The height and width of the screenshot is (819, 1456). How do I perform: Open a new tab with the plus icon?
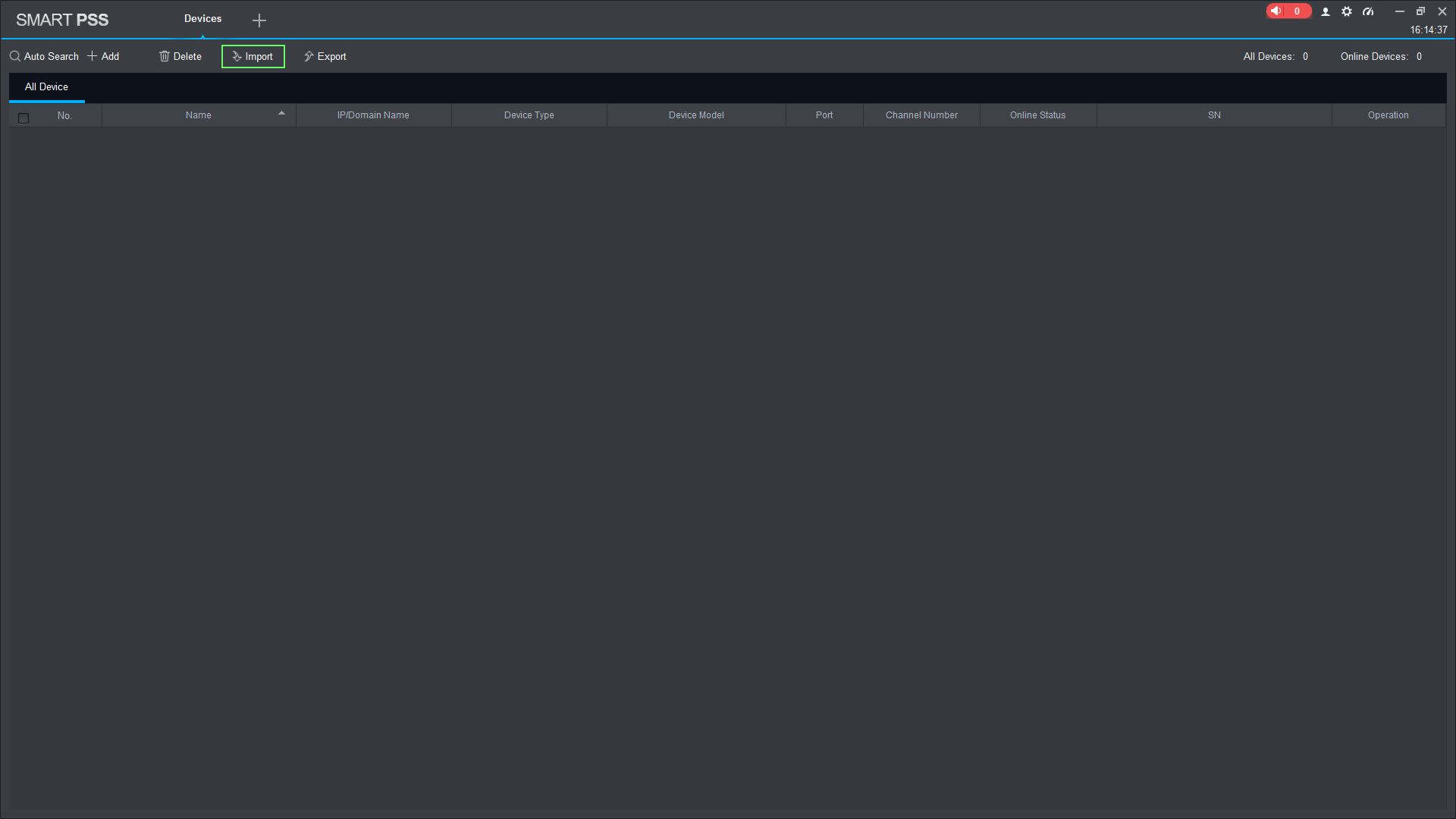click(259, 20)
